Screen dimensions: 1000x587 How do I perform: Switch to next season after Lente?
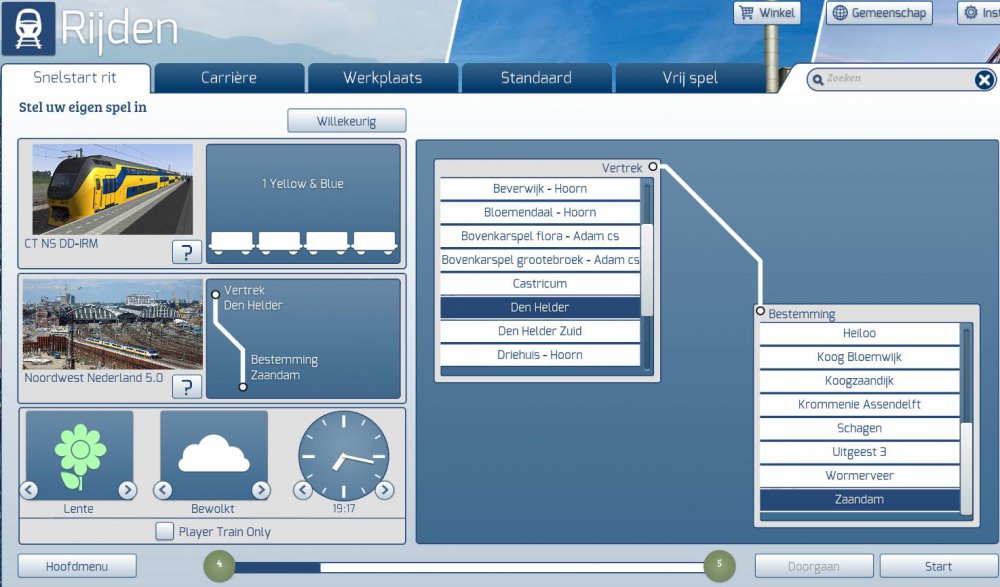click(127, 490)
